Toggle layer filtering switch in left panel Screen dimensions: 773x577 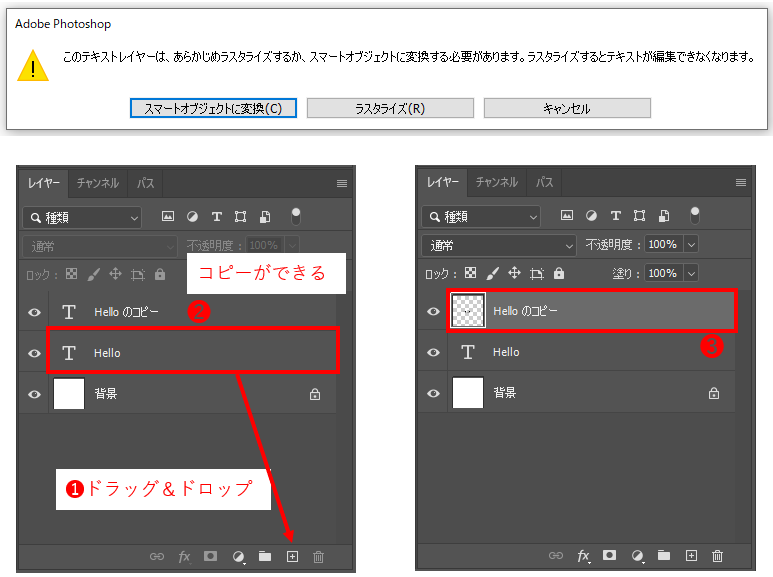pos(296,216)
